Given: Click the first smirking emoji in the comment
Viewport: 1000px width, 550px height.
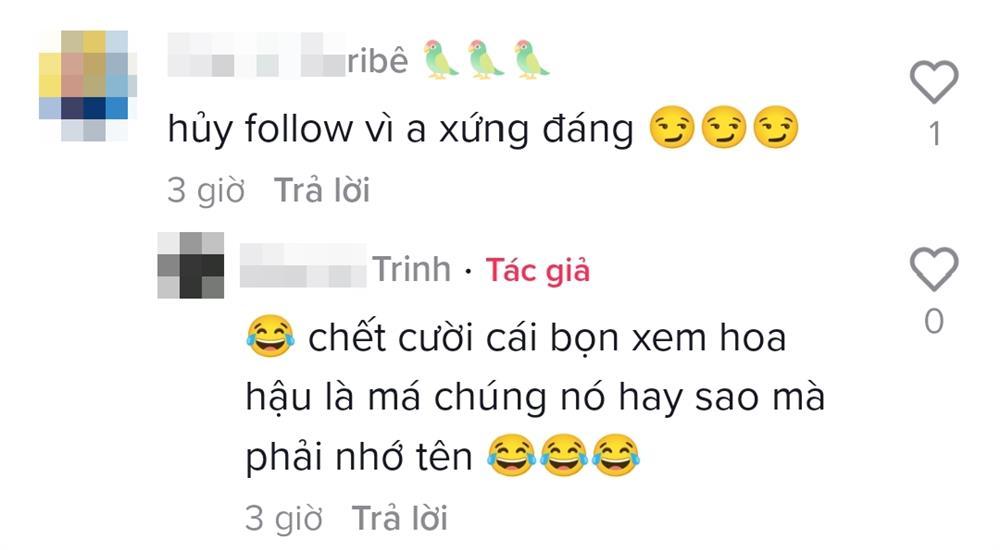Looking at the screenshot, I should [x=672, y=128].
